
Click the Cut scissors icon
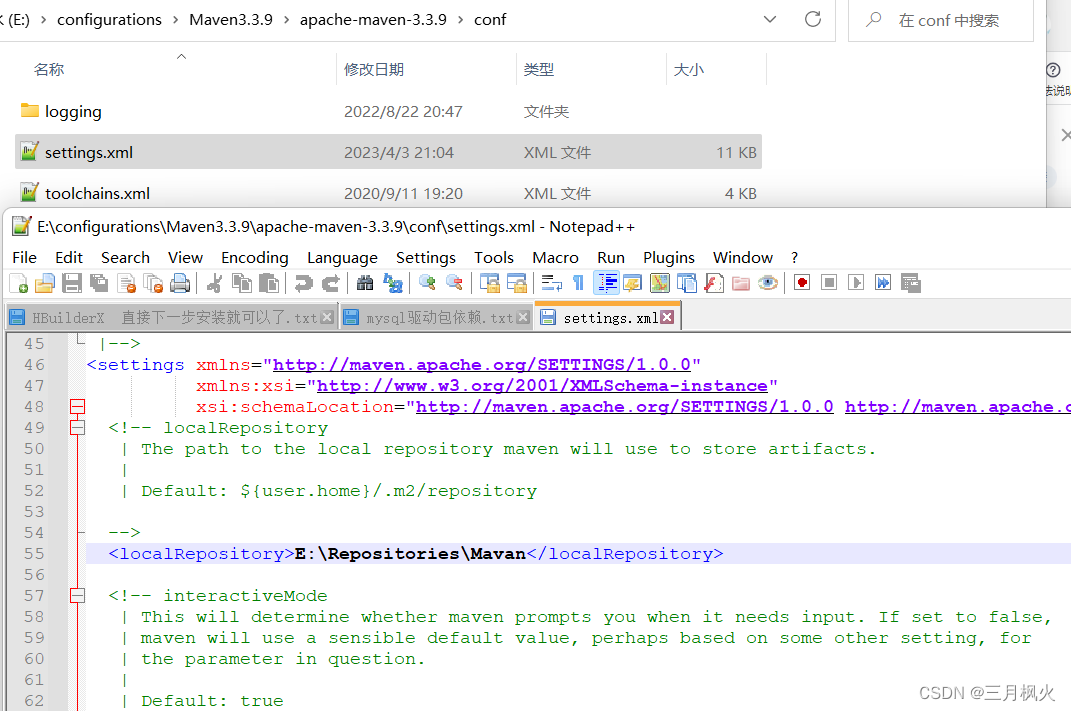click(214, 283)
